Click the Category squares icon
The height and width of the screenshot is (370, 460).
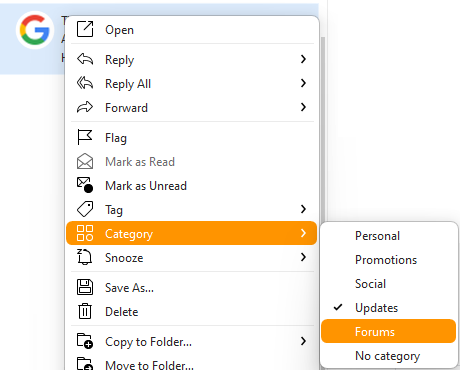tap(85, 233)
